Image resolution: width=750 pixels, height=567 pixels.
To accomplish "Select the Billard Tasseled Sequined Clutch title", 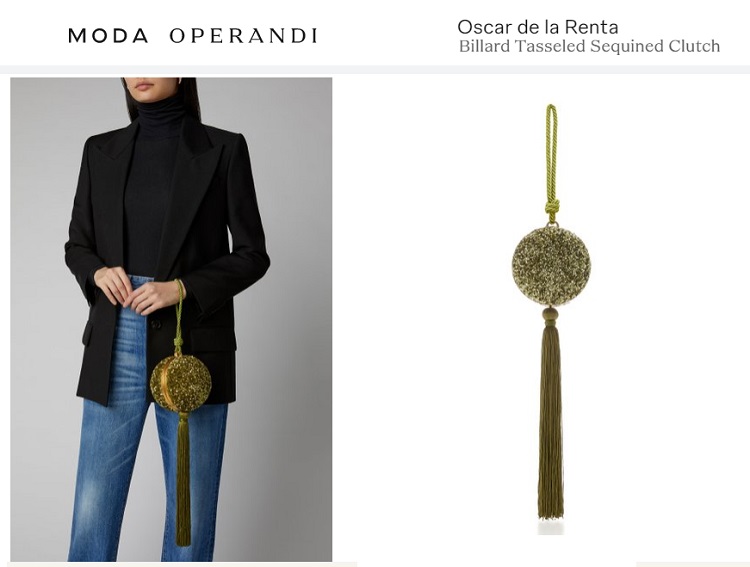I will (x=589, y=46).
